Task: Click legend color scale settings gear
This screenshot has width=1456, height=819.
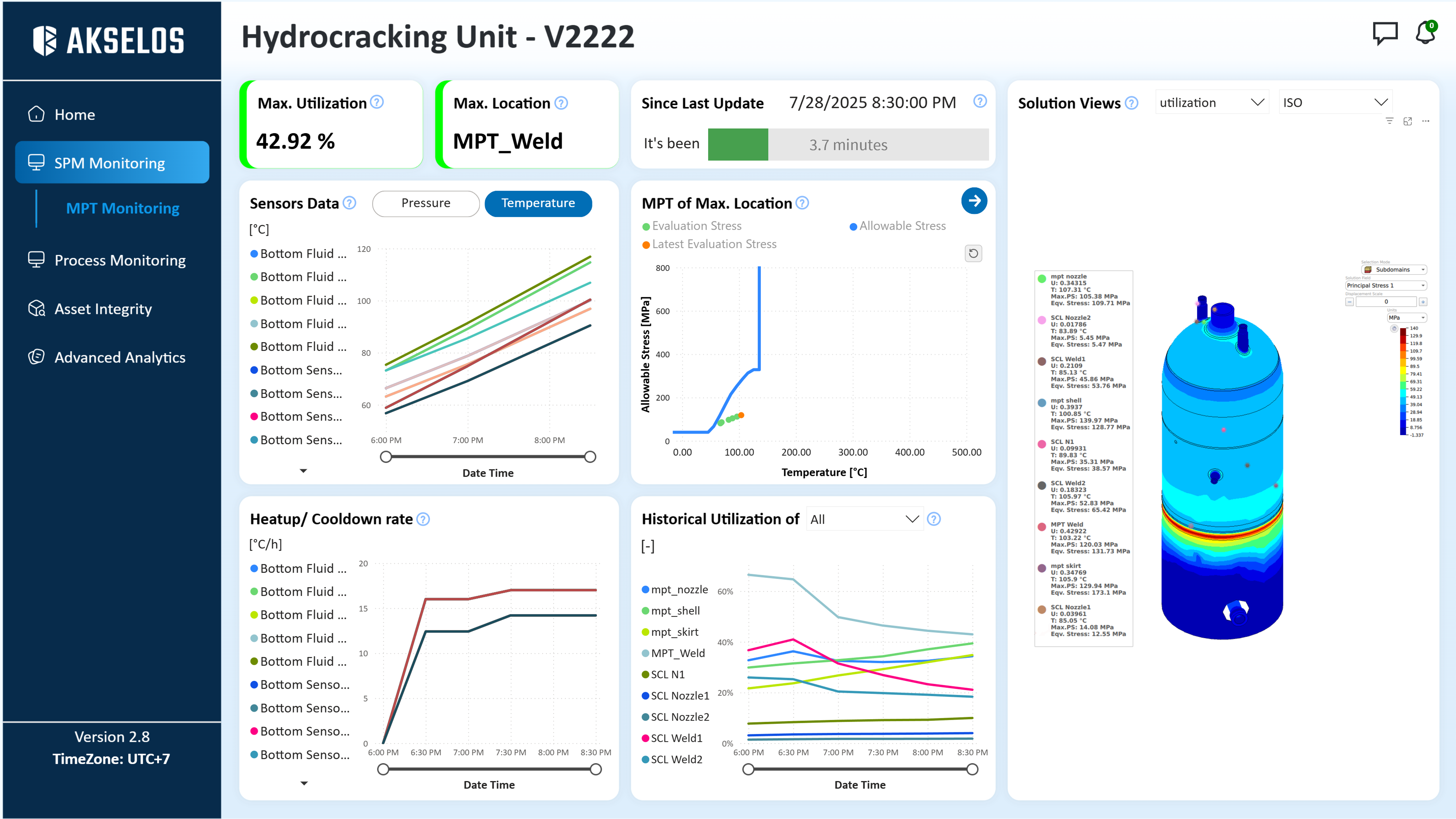Action: pyautogui.click(x=1394, y=328)
